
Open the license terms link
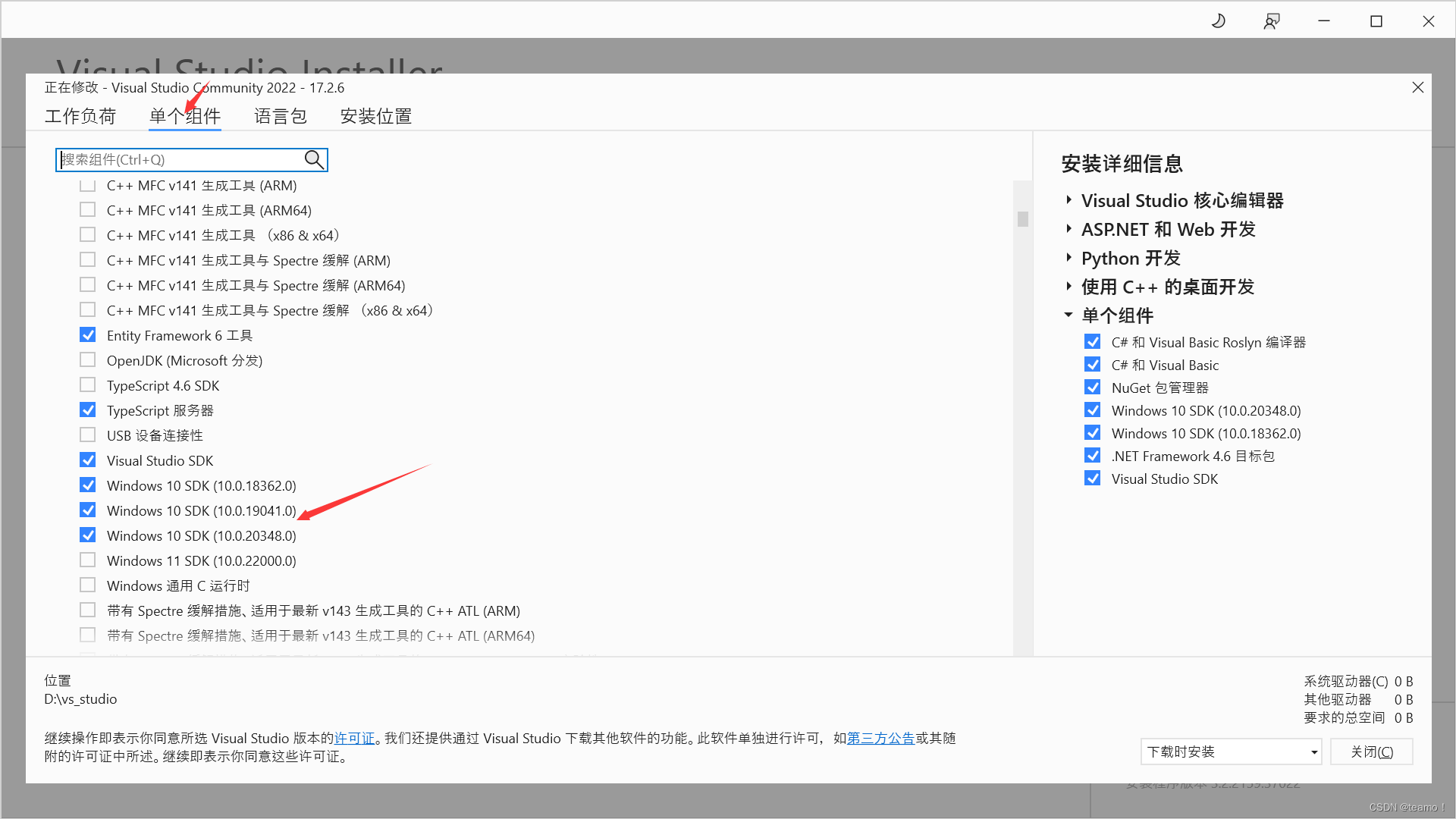(x=354, y=739)
